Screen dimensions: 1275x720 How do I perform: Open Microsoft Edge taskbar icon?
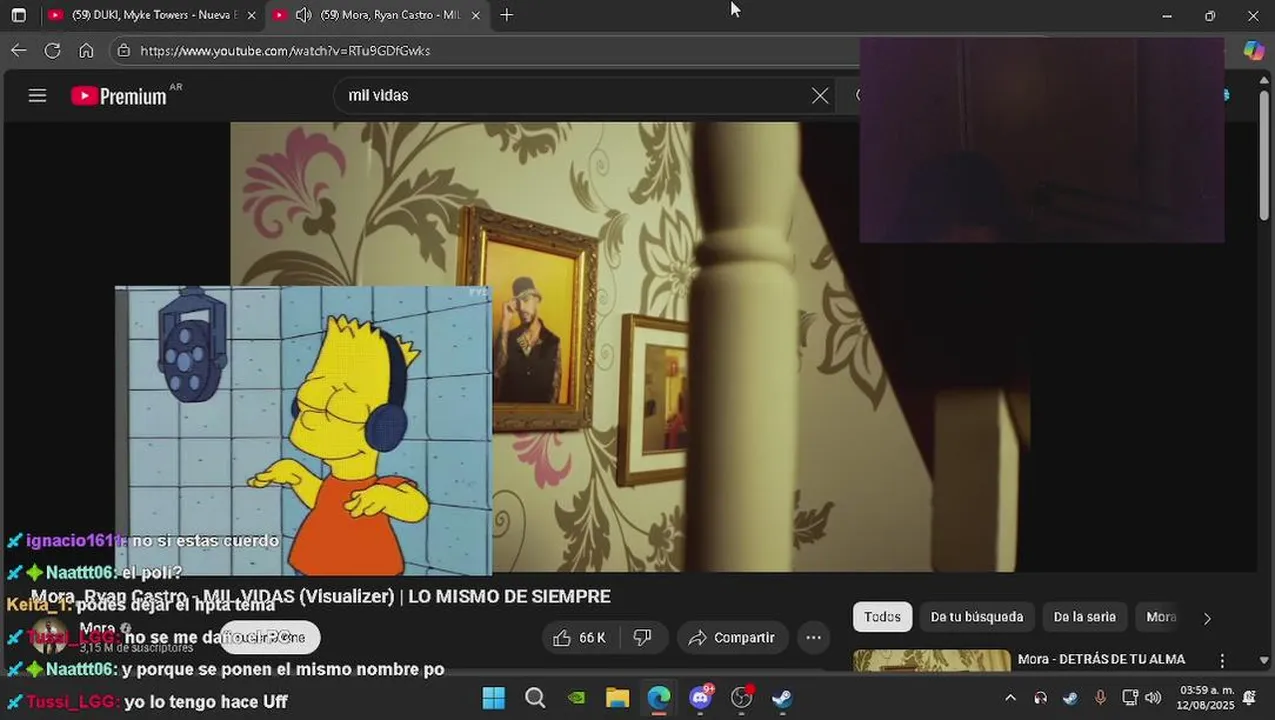point(659,698)
